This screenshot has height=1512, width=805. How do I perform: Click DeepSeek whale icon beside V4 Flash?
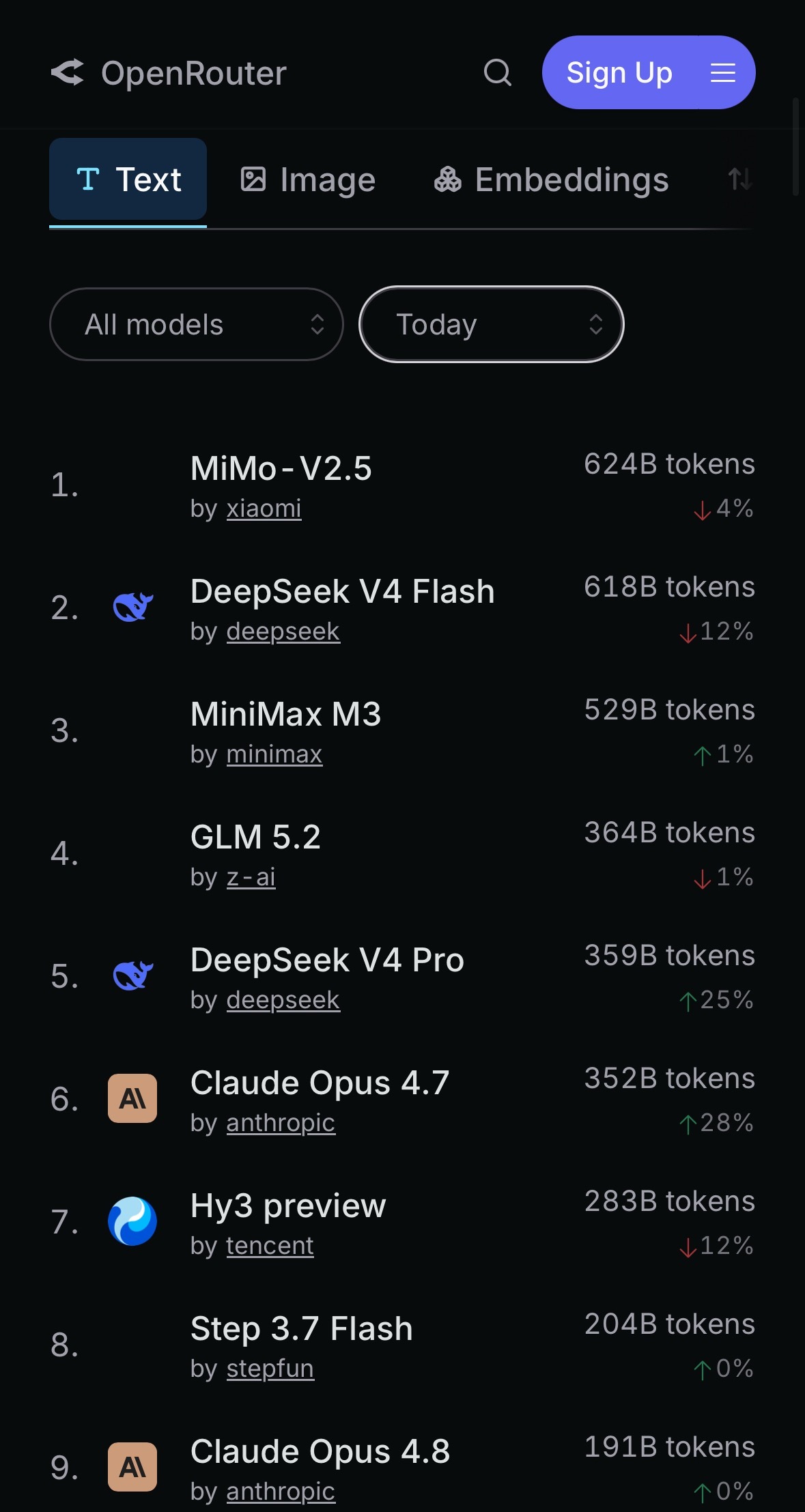pos(132,607)
